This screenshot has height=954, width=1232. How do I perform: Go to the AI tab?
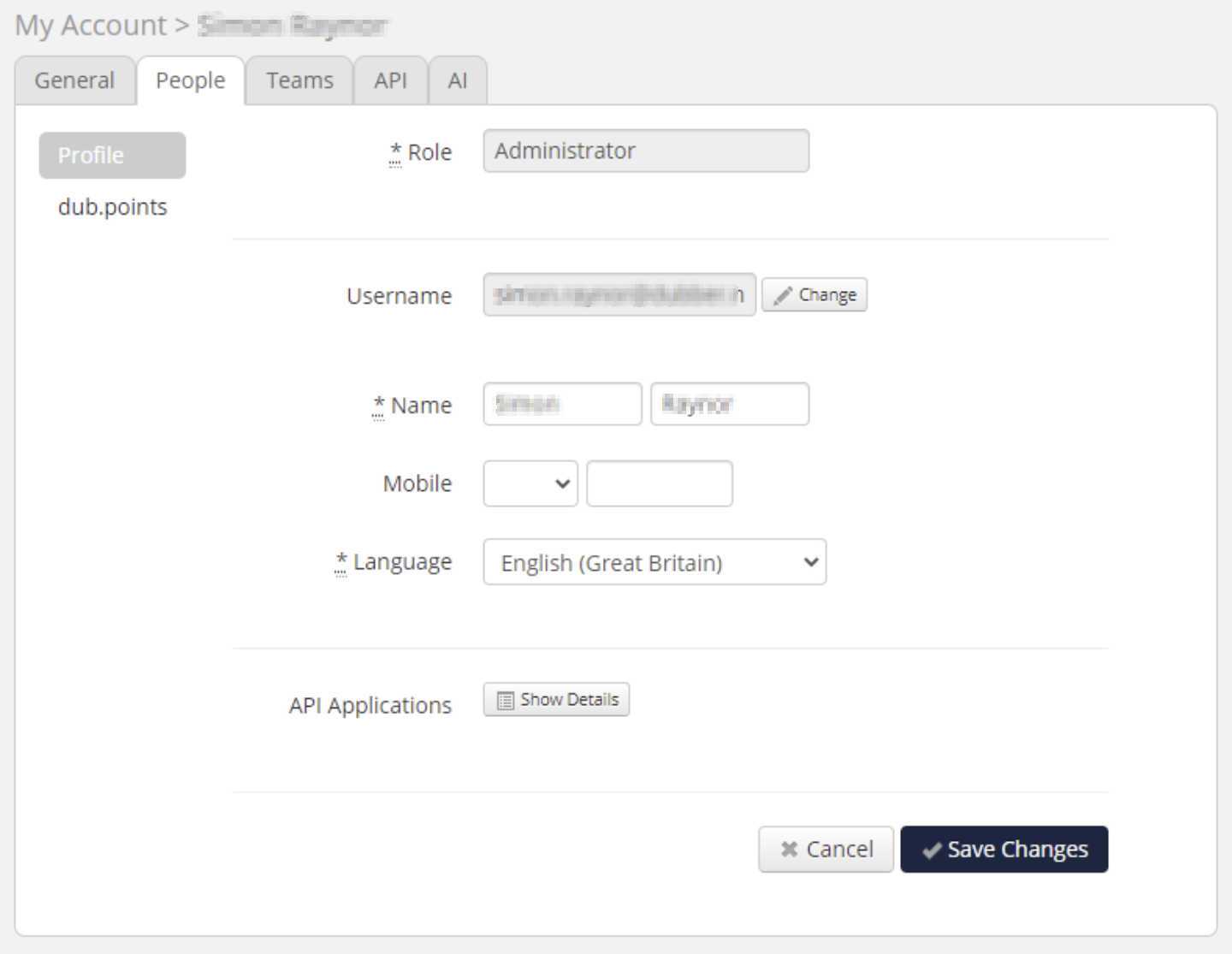[x=458, y=80]
